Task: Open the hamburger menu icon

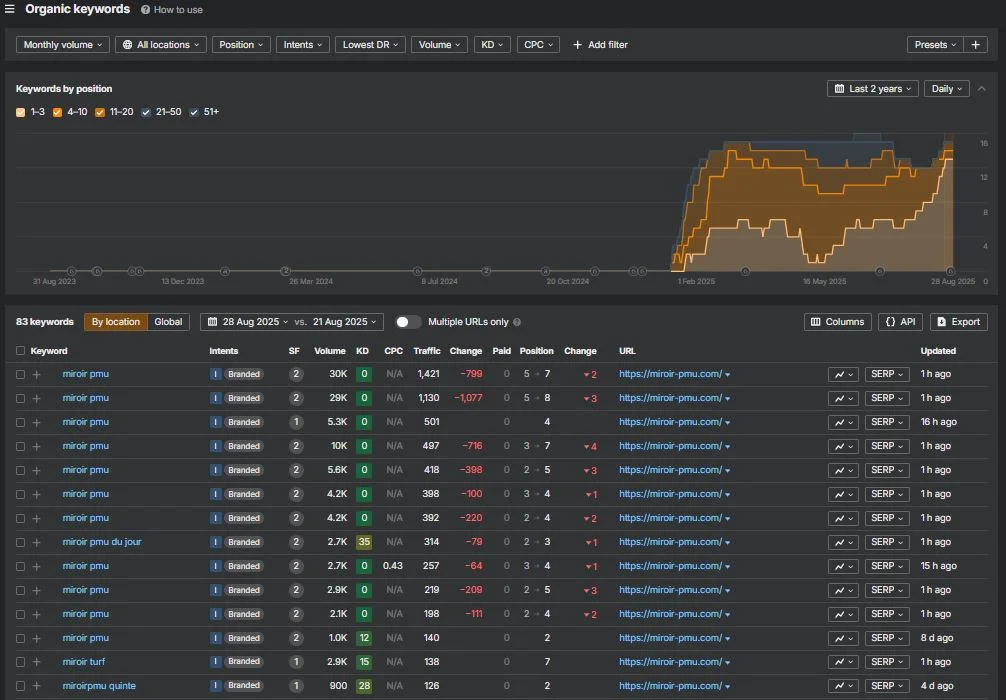Action: tap(10, 9)
